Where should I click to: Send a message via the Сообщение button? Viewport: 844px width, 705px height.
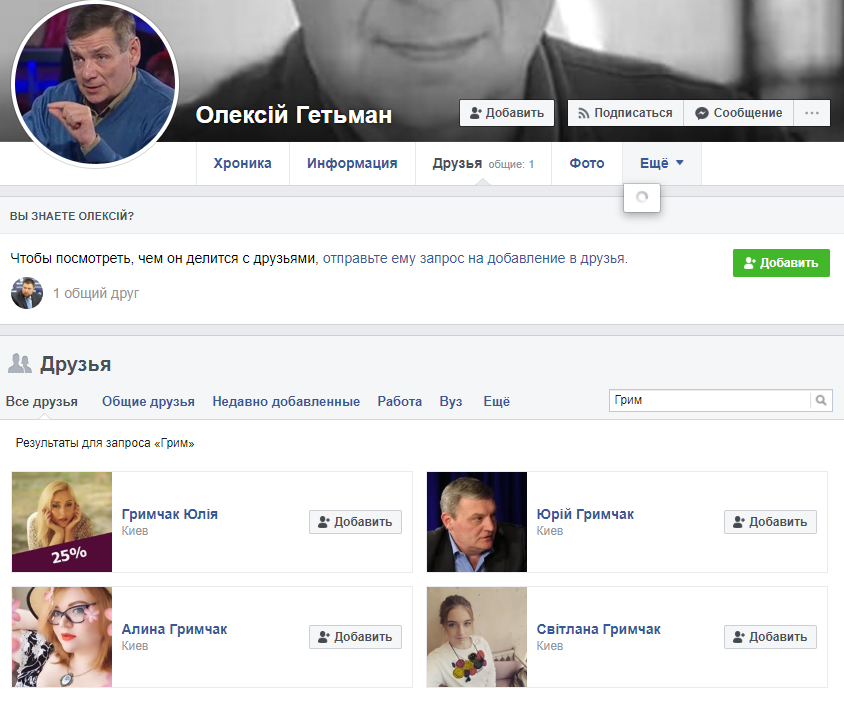[739, 113]
